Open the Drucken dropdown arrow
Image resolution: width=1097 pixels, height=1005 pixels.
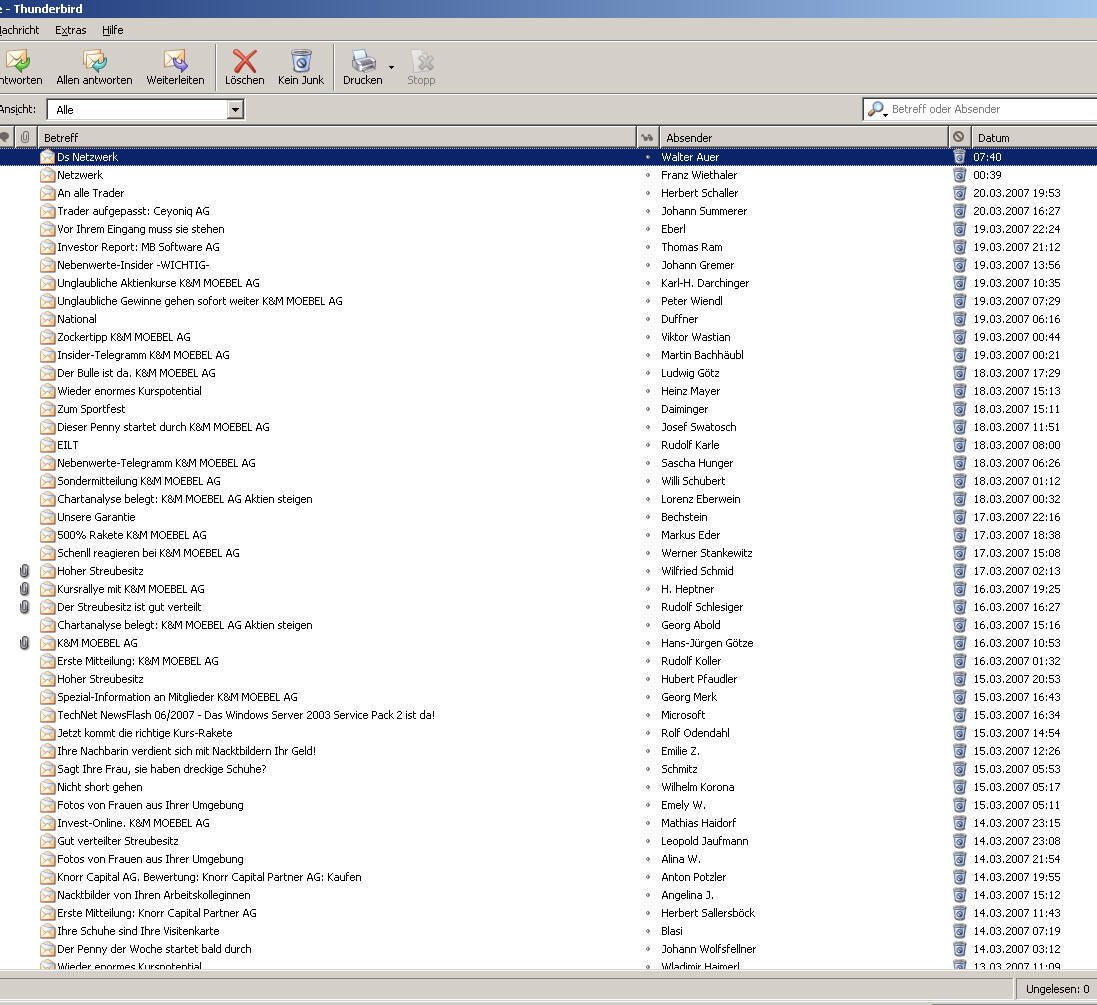click(391, 67)
